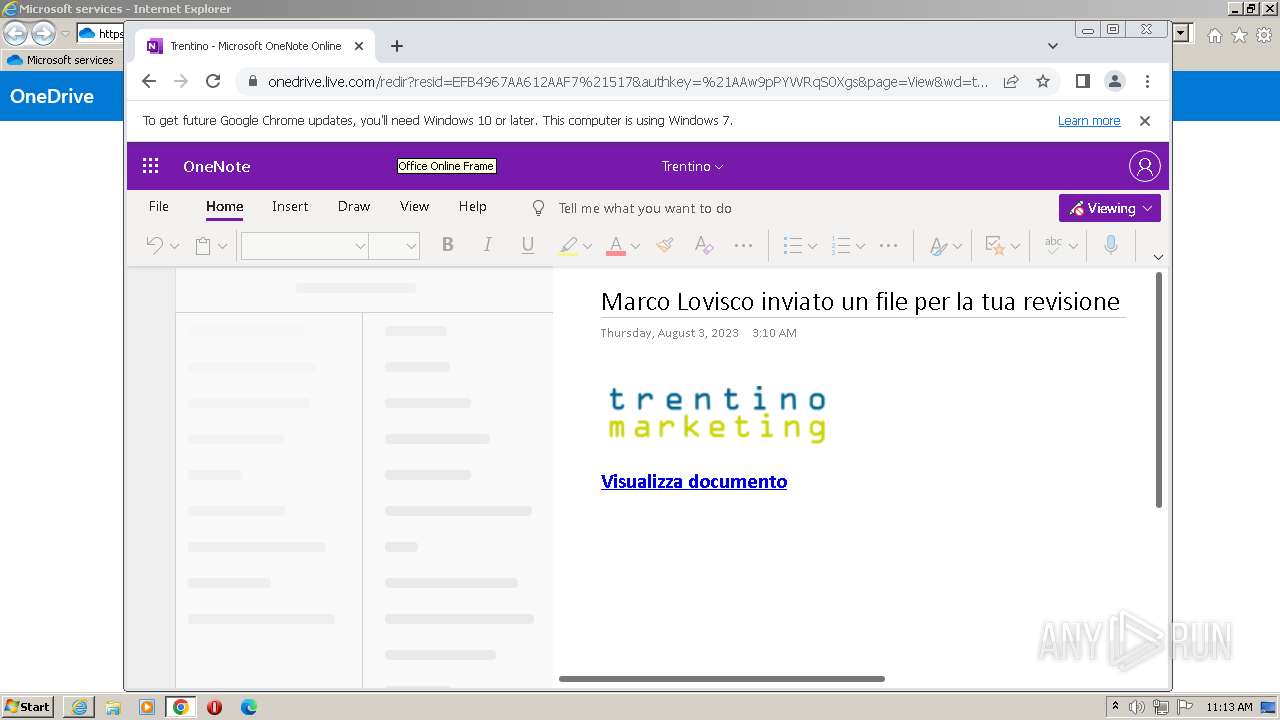Click the Chrome address bar URL
The width and height of the screenshot is (1280, 720).
tap(628, 82)
